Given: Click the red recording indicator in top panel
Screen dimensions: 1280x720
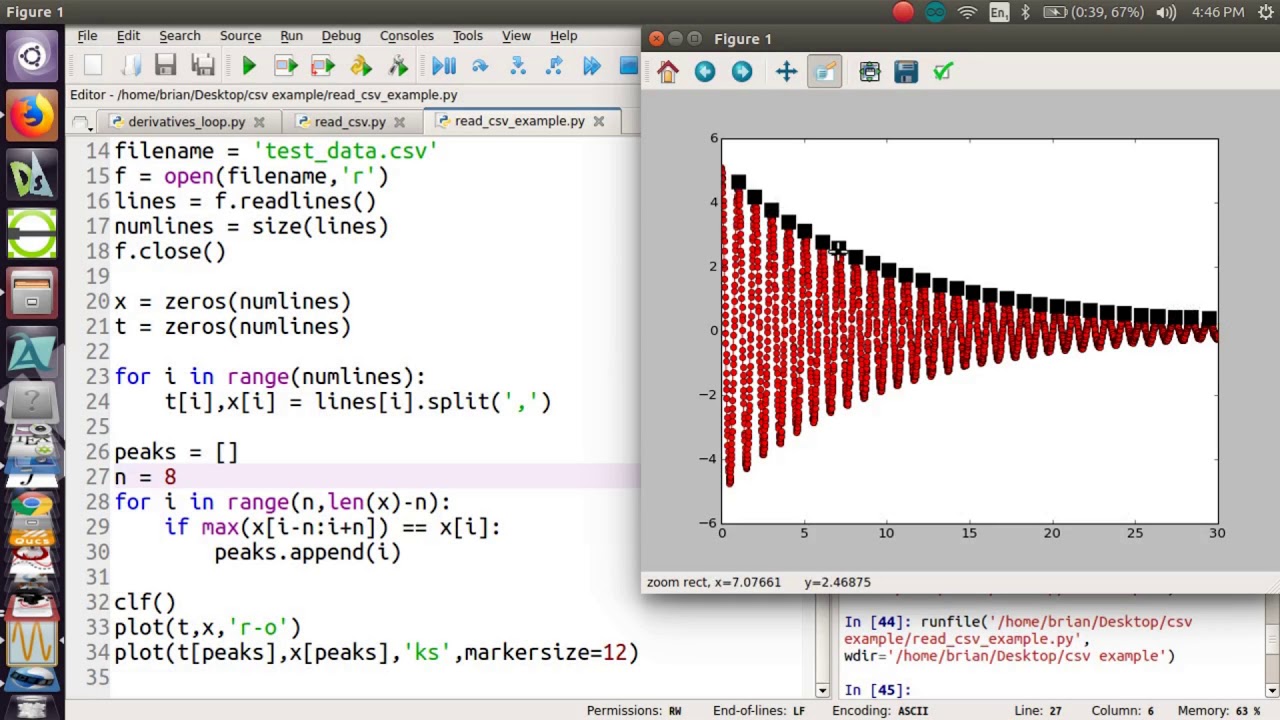Looking at the screenshot, I should point(903,12).
